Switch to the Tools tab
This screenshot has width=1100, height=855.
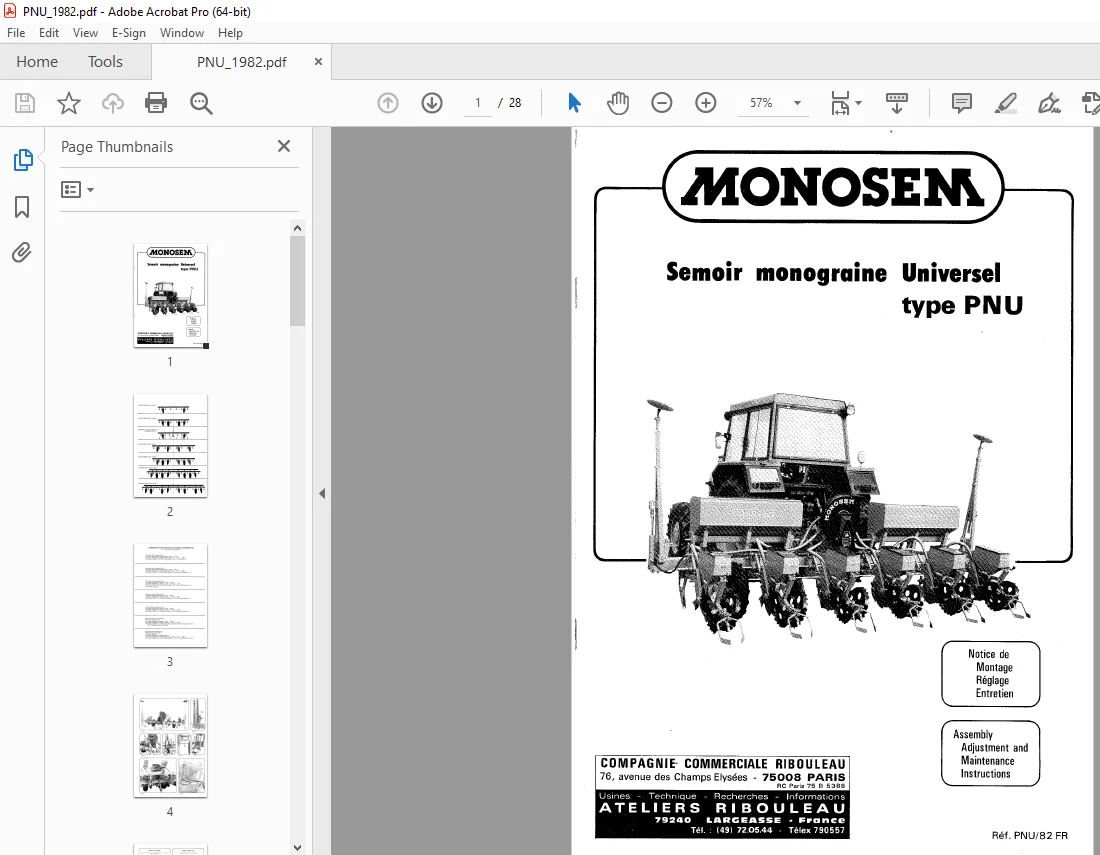click(105, 62)
